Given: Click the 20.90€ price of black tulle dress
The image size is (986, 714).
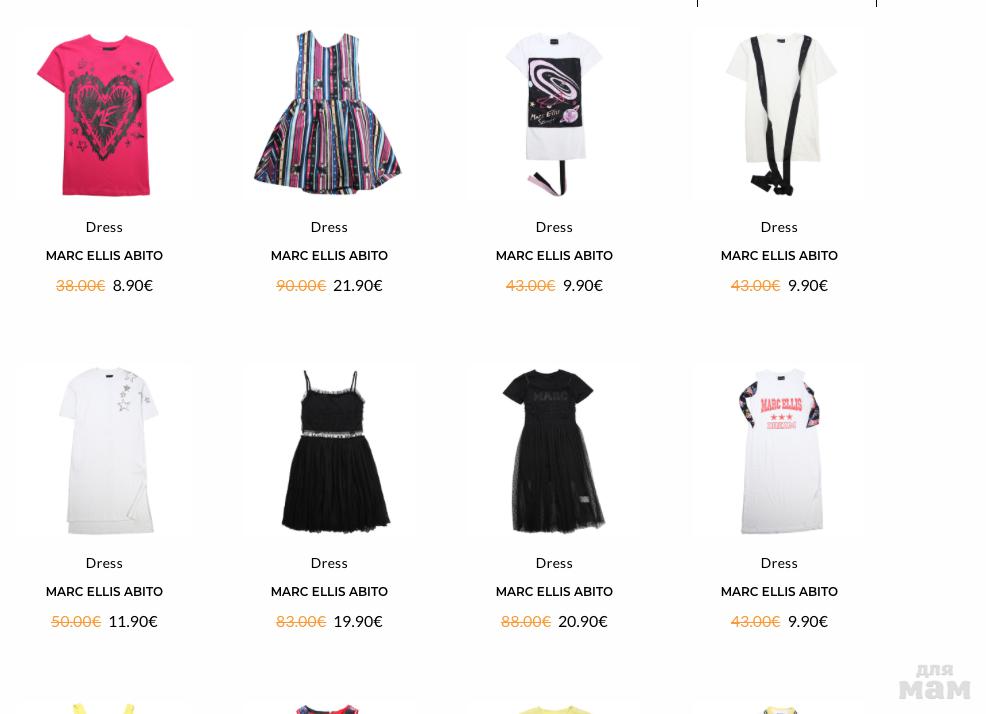Looking at the screenshot, I should [583, 622].
